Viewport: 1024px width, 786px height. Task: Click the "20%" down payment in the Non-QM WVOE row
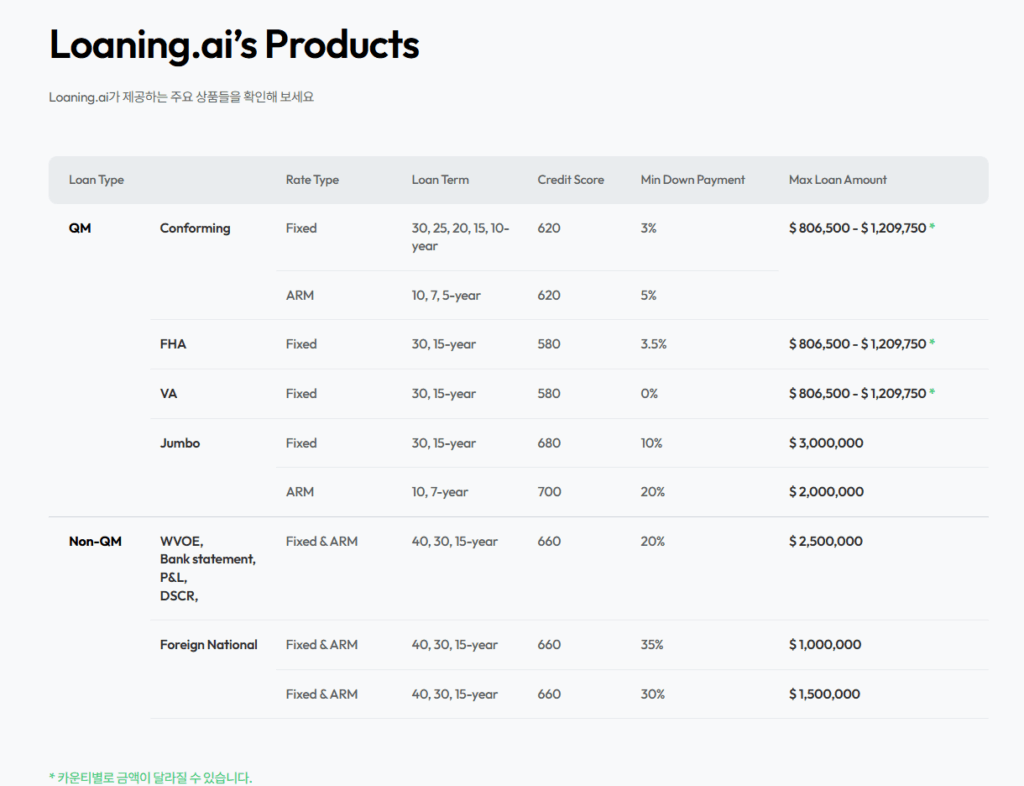pos(652,541)
